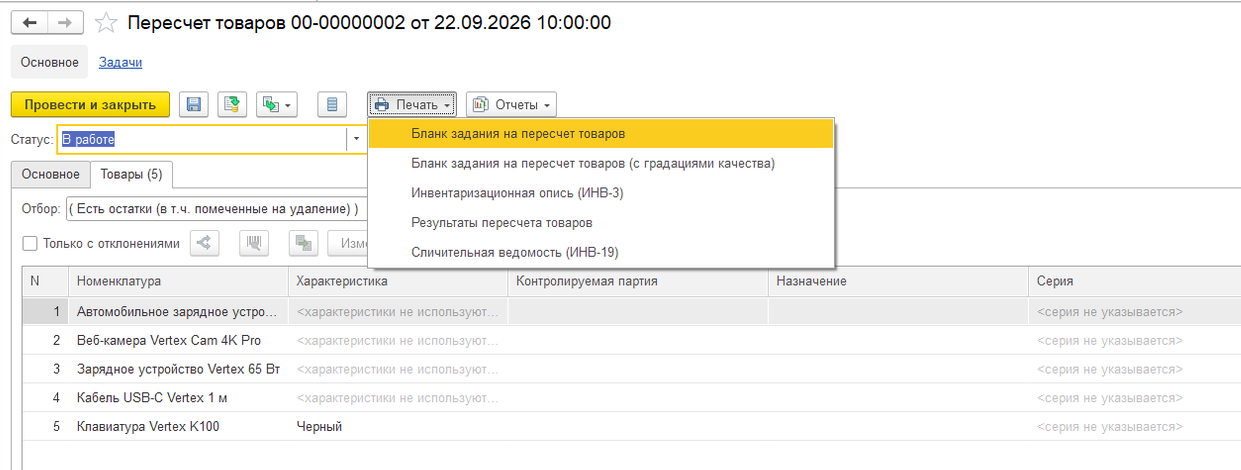Sort by Номенклатура column header
Image resolution: width=1241 pixels, height=470 pixels.
(178, 281)
